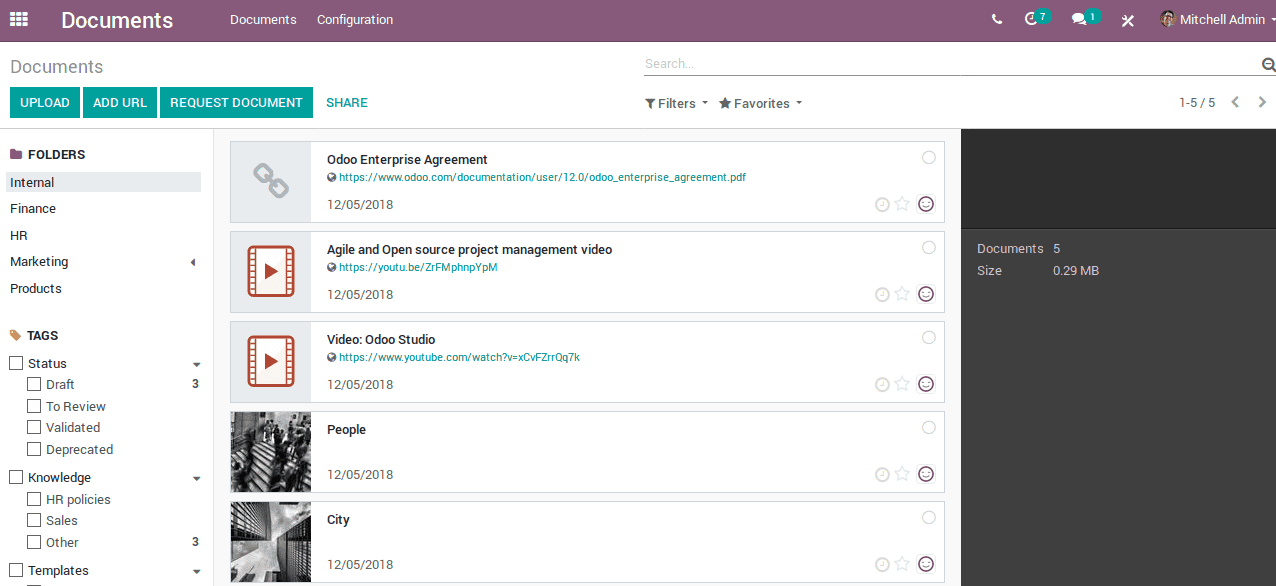The width and height of the screenshot is (1276, 586).
Task: Schedule activity clock on Odoo Enterprise Agreement
Action: click(882, 204)
